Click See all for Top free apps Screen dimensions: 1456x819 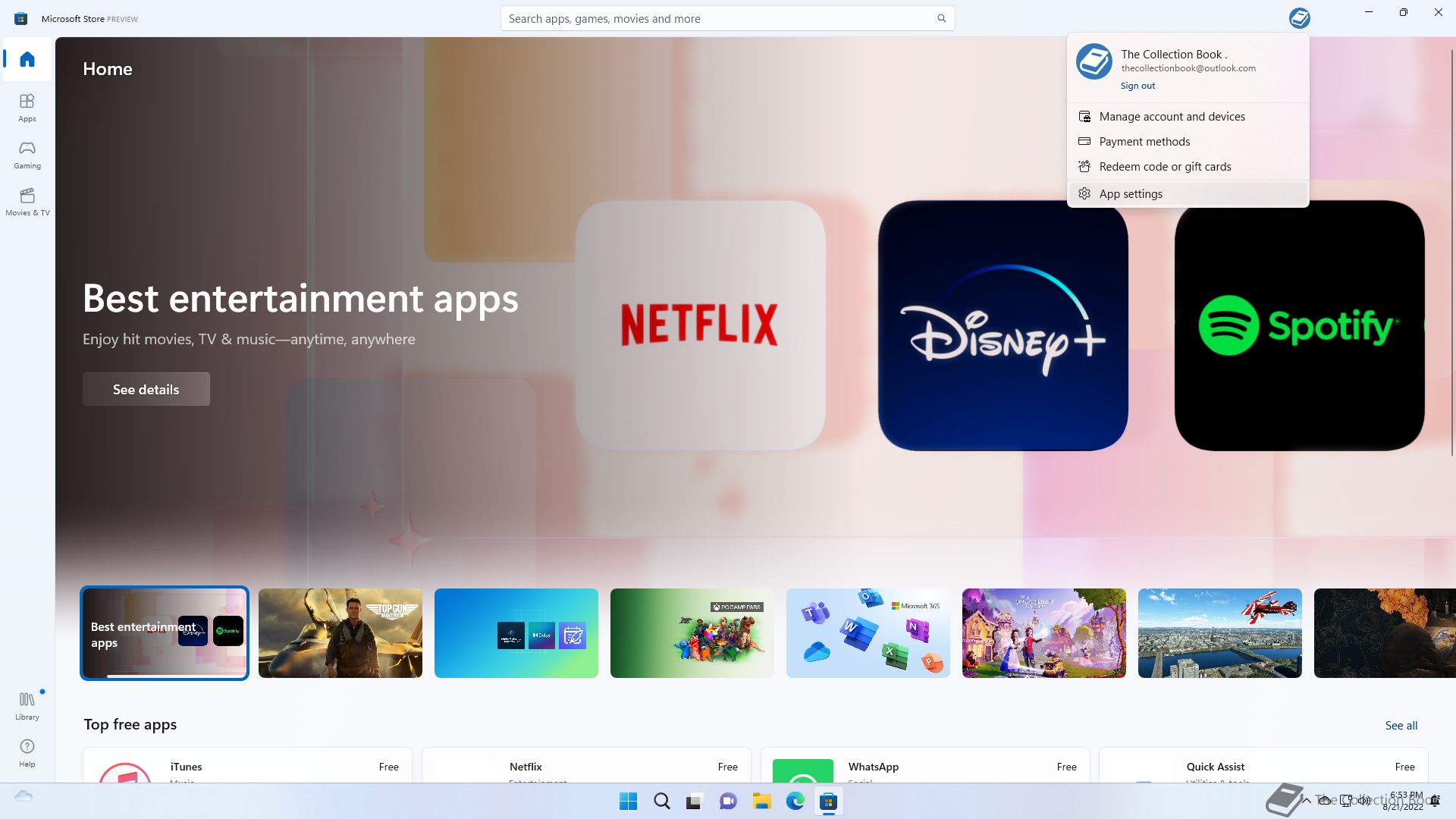point(1401,726)
